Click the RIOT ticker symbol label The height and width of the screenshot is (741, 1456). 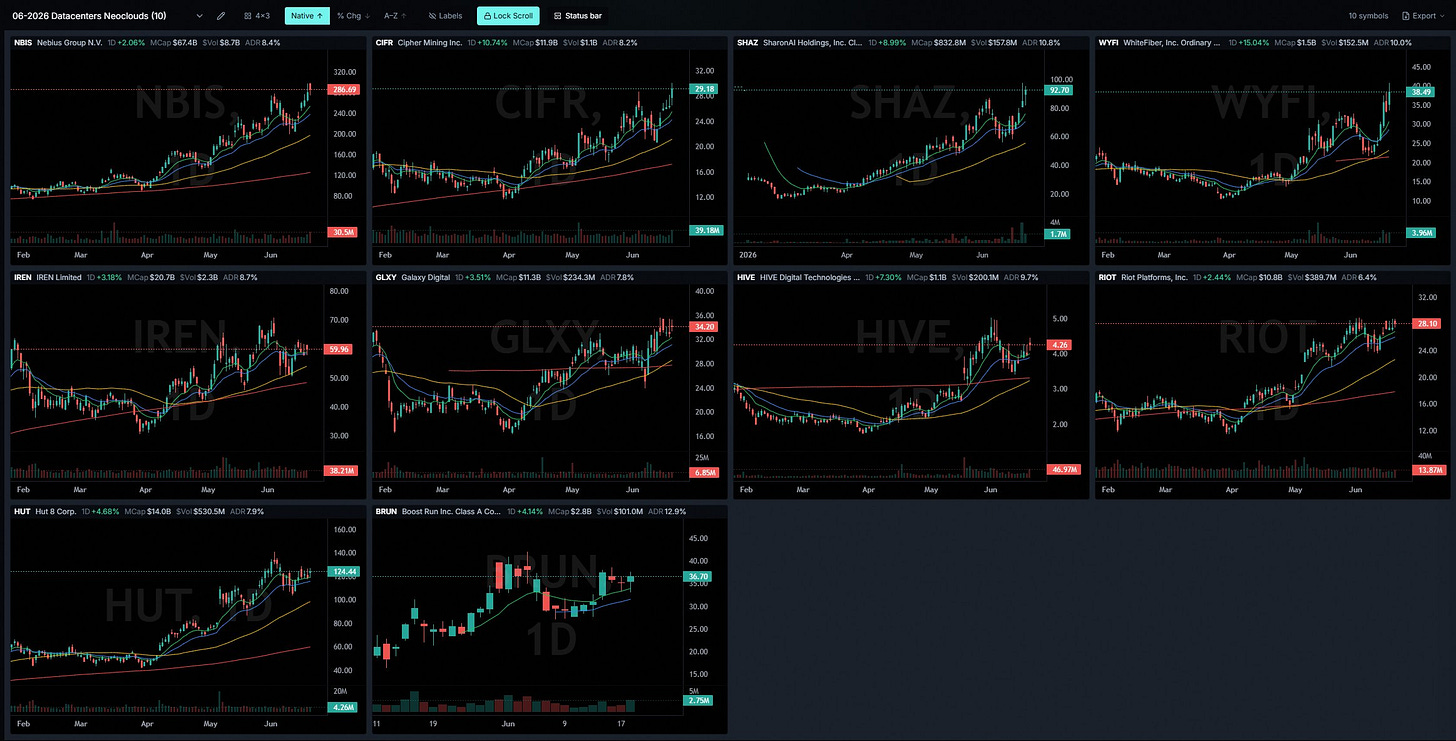pos(1108,276)
